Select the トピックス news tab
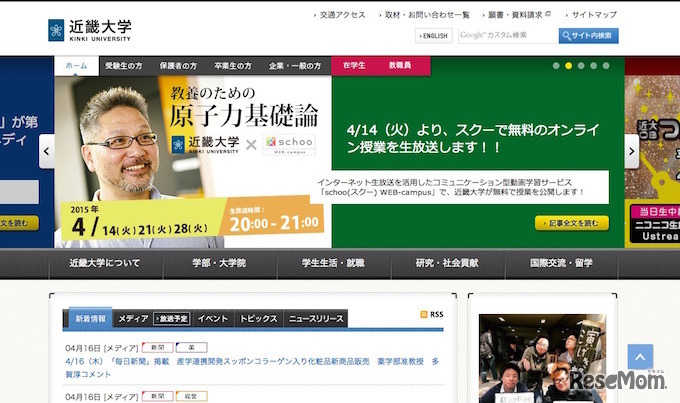Image resolution: width=680 pixels, height=403 pixels. click(258, 319)
